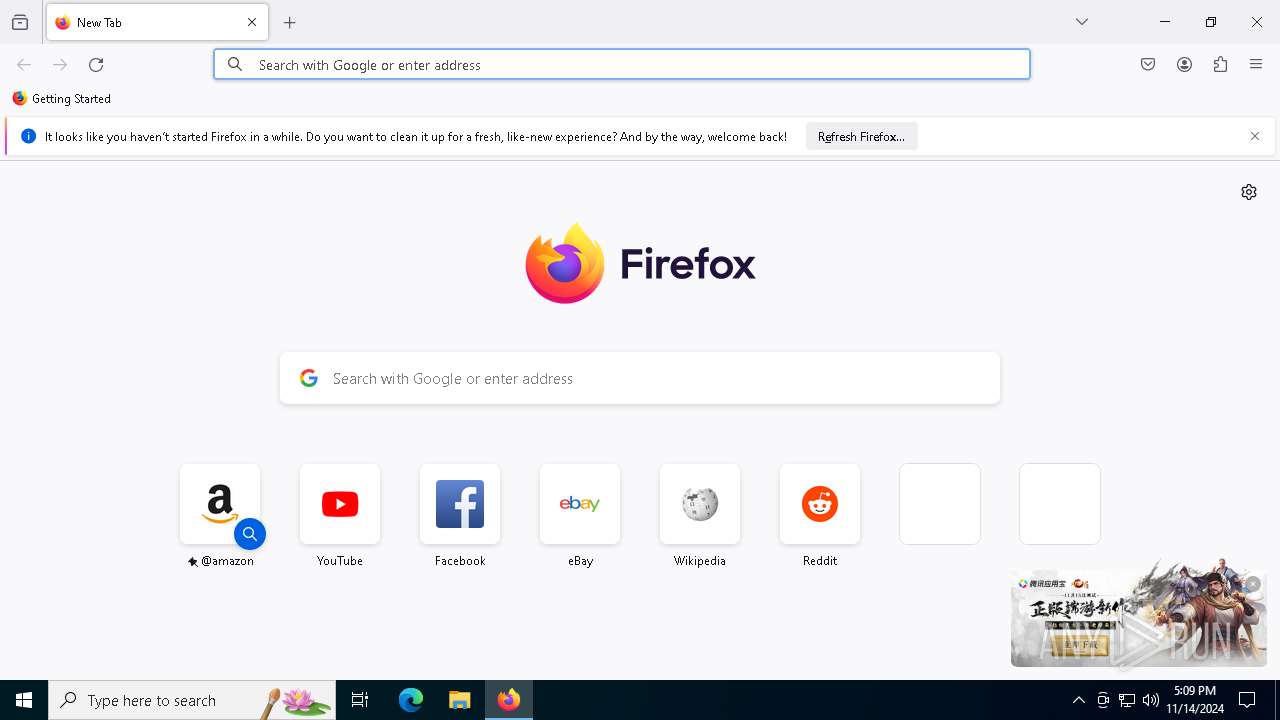Open the Reddit shortcut

coord(820,504)
